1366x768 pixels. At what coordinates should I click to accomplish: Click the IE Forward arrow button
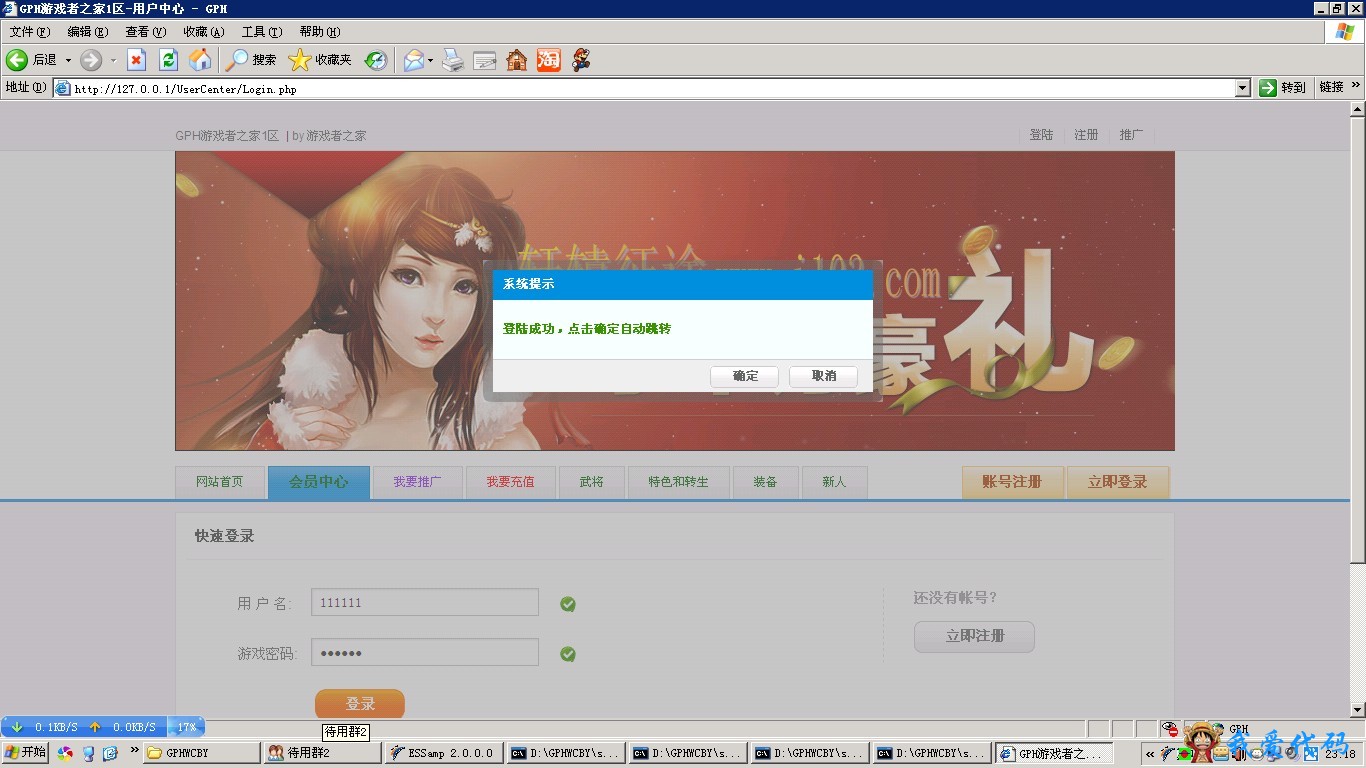pos(91,60)
